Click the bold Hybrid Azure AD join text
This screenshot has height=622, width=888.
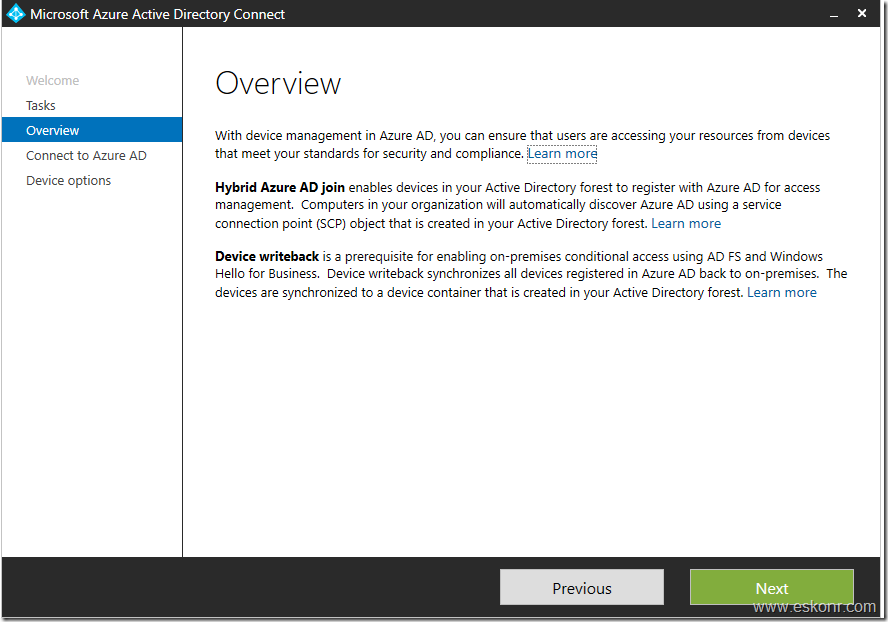click(x=280, y=188)
